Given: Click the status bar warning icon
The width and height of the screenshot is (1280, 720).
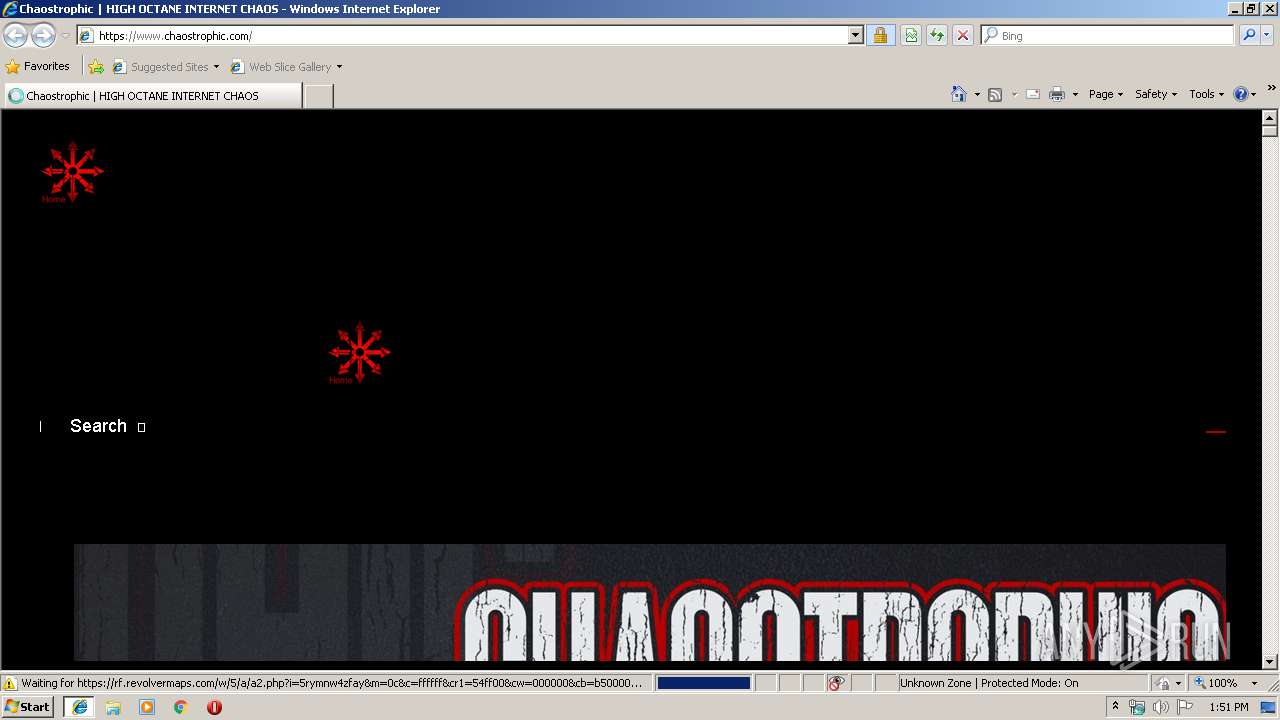Looking at the screenshot, I should point(10,683).
